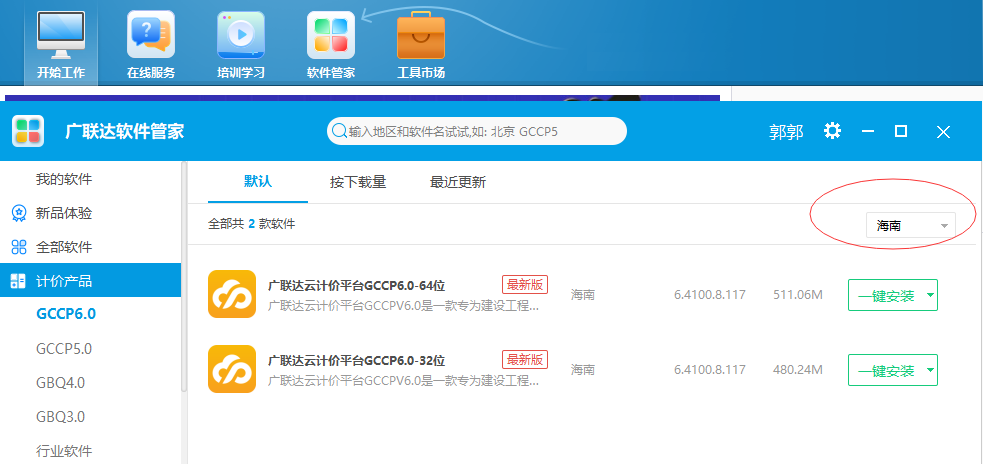The image size is (983, 464).
Task: Click 全部共 2 款软件 count text
Action: tap(251, 224)
